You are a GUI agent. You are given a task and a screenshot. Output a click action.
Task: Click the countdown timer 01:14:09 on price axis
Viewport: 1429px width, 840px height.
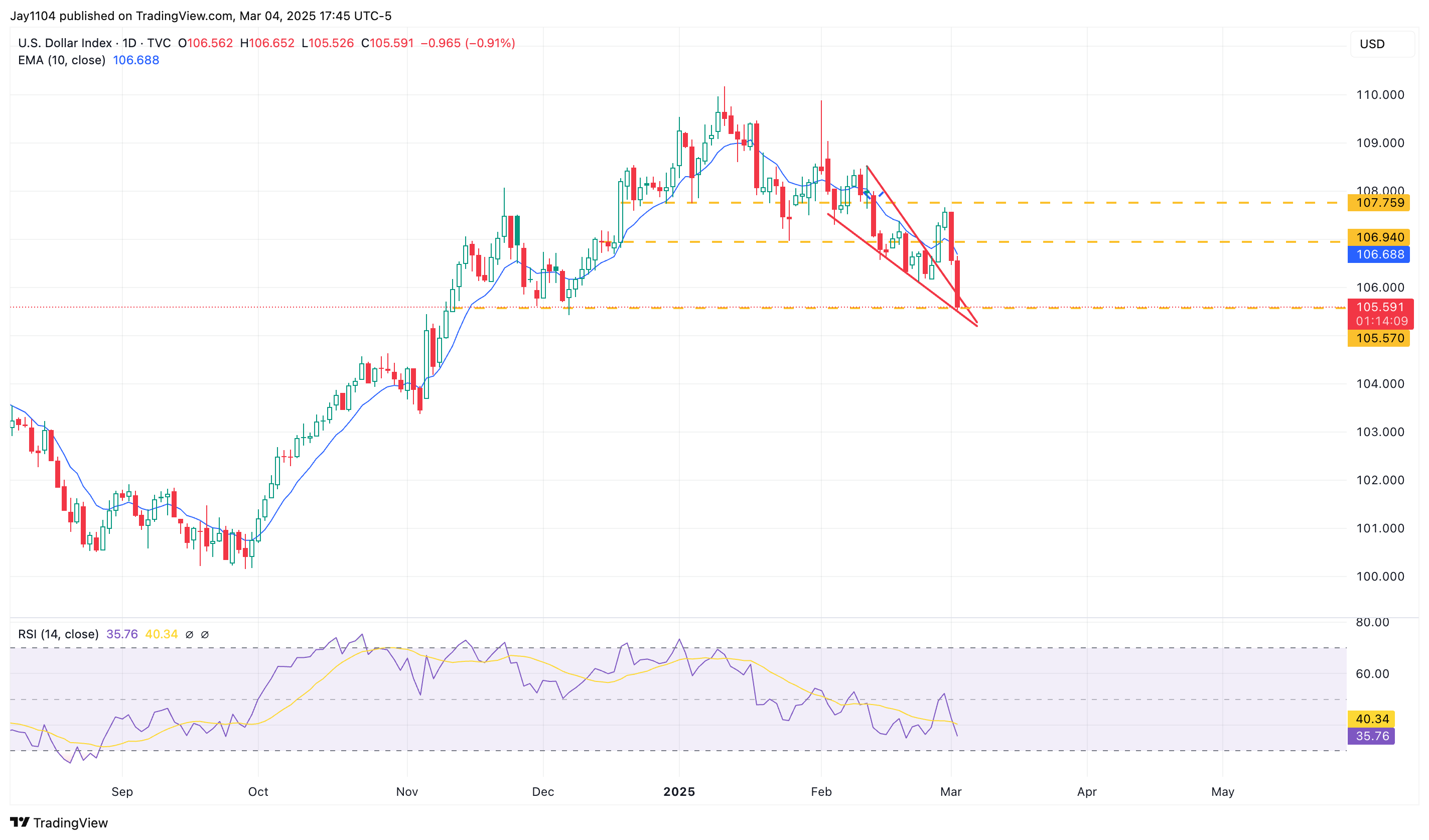pos(1382,321)
